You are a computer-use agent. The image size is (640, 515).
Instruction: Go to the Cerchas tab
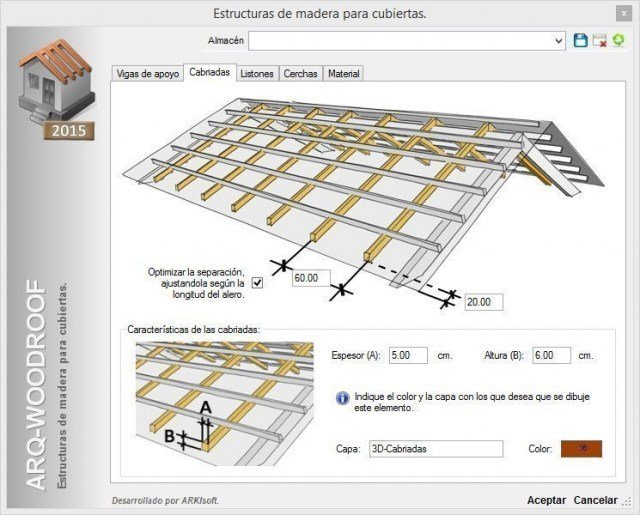click(x=300, y=74)
